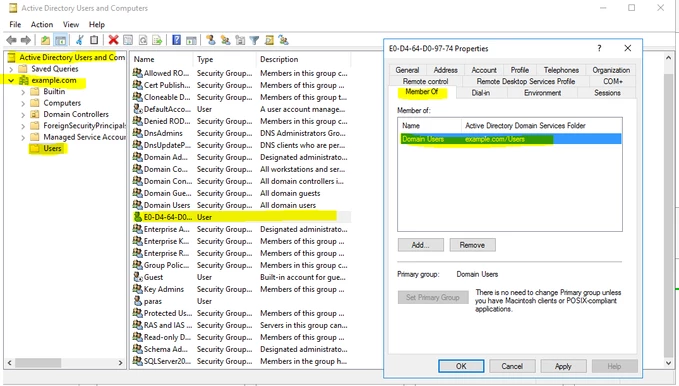Click the Find objects toolbar icon
The width and height of the screenshot is (679, 386).
[x=269, y=40]
